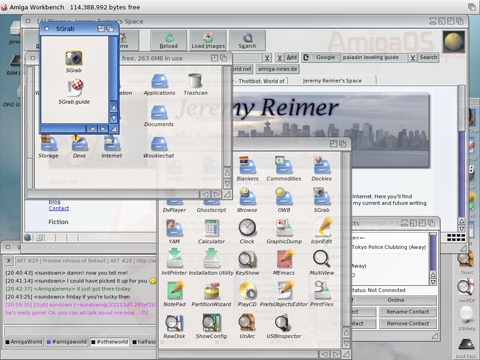Launch the YAM mail icon
Screen dimensions: 480x360
tap(174, 228)
